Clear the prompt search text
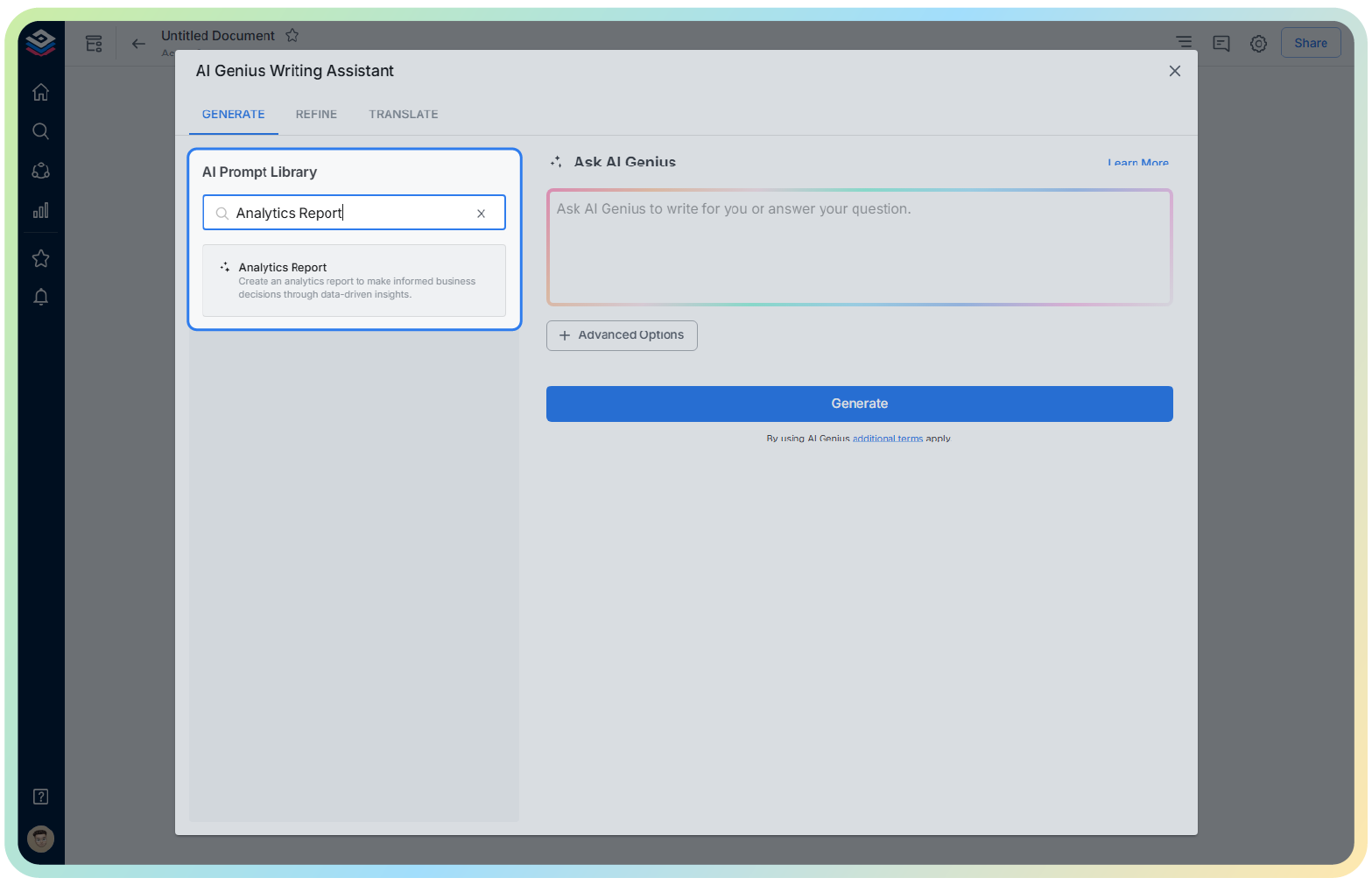 pos(481,214)
